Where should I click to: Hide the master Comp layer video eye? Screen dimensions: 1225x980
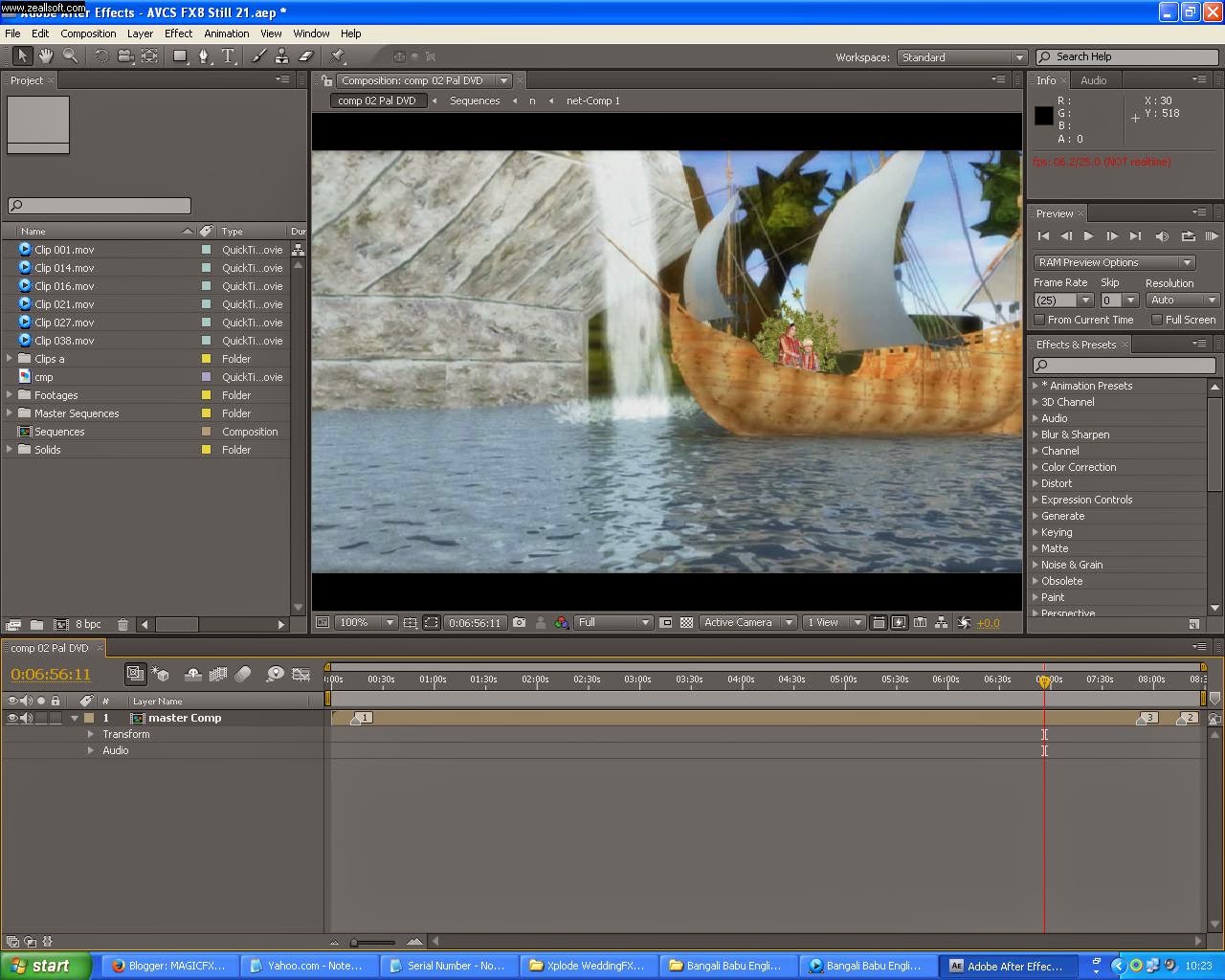(12, 718)
